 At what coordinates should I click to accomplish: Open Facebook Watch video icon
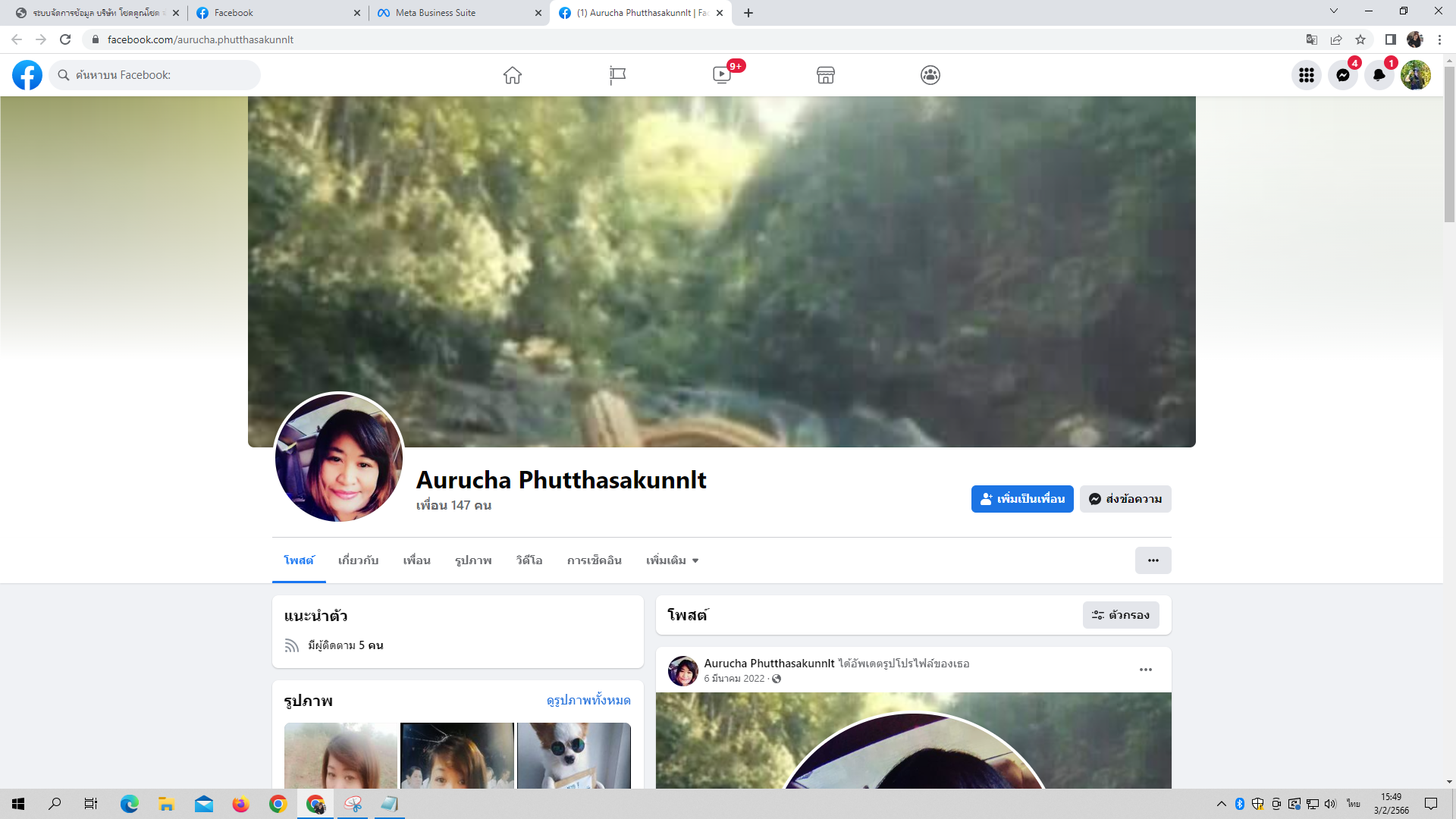tap(722, 75)
